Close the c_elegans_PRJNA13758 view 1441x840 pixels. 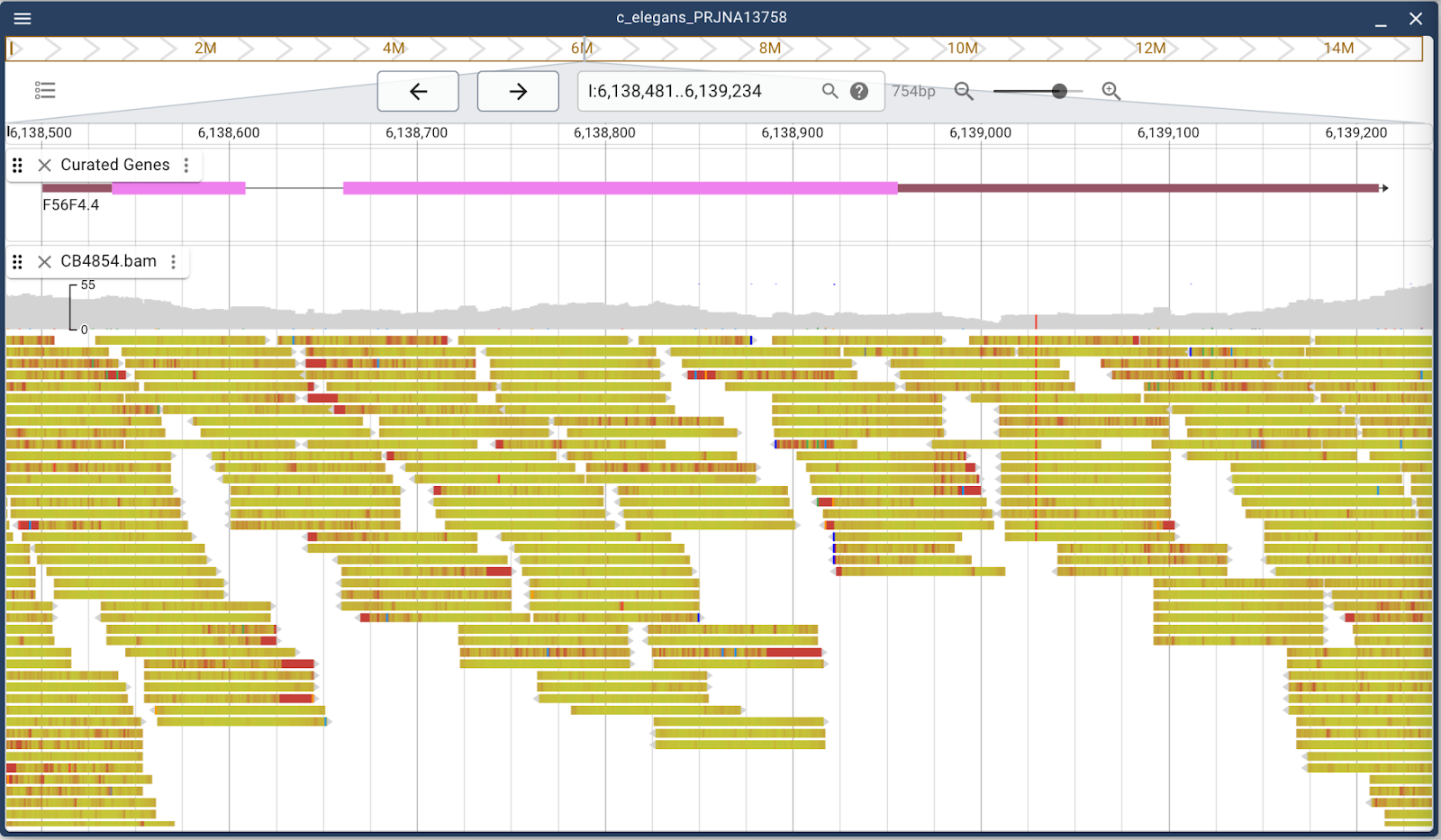click(1416, 18)
